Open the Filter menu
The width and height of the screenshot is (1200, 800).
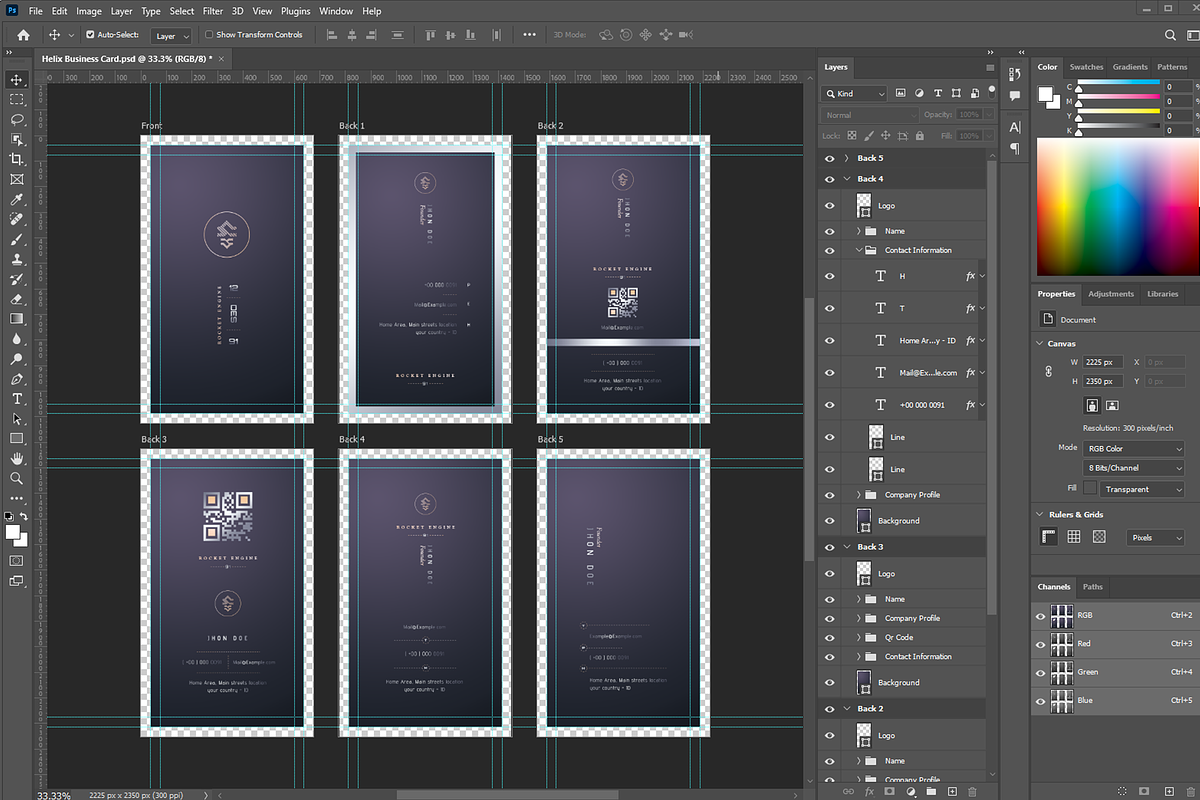point(213,11)
